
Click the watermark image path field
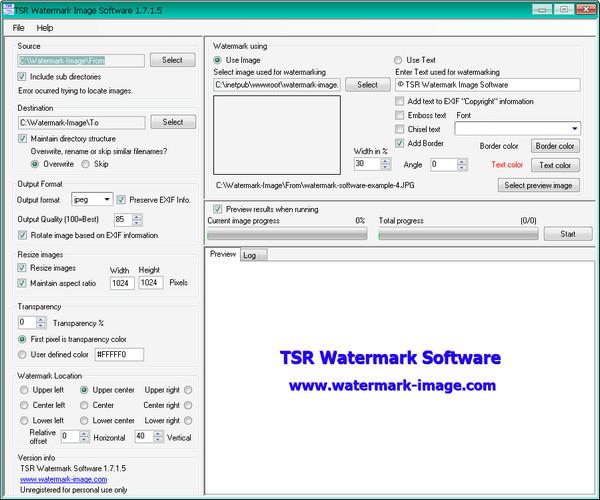click(277, 85)
